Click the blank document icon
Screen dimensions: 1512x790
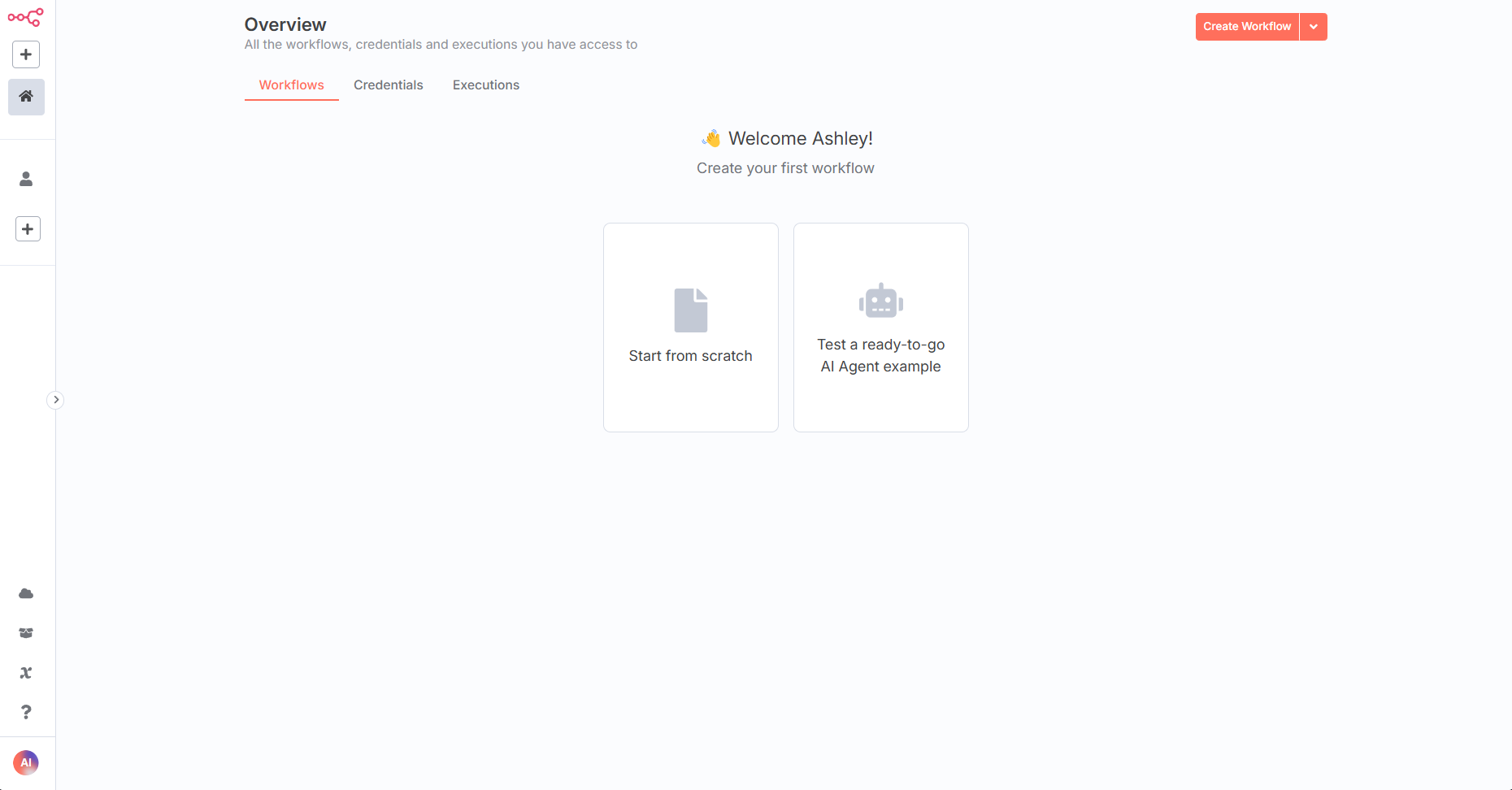pyautogui.click(x=691, y=310)
